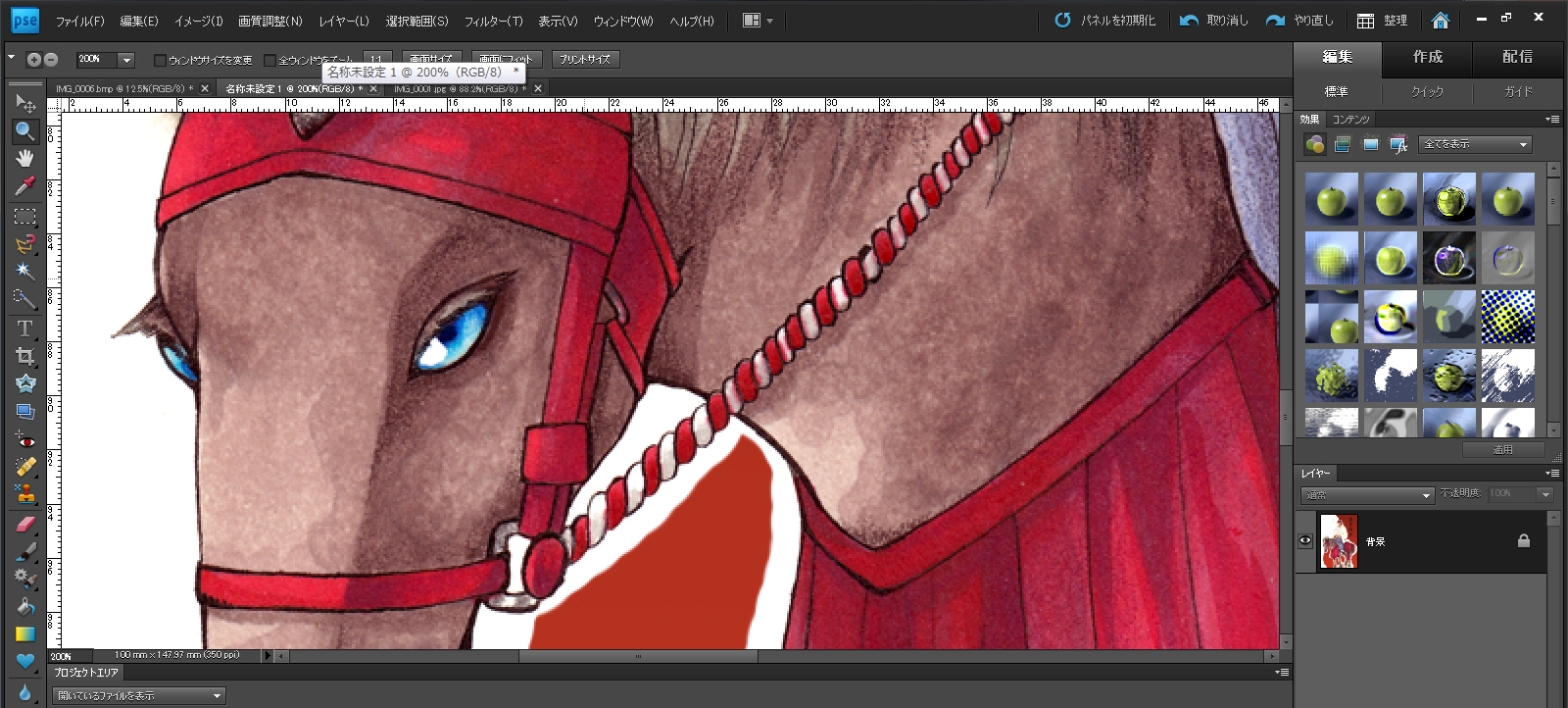Viewport: 1568px width, 708px height.
Task: Select the Spot Healing Brush bandage tool
Action: click(25, 467)
